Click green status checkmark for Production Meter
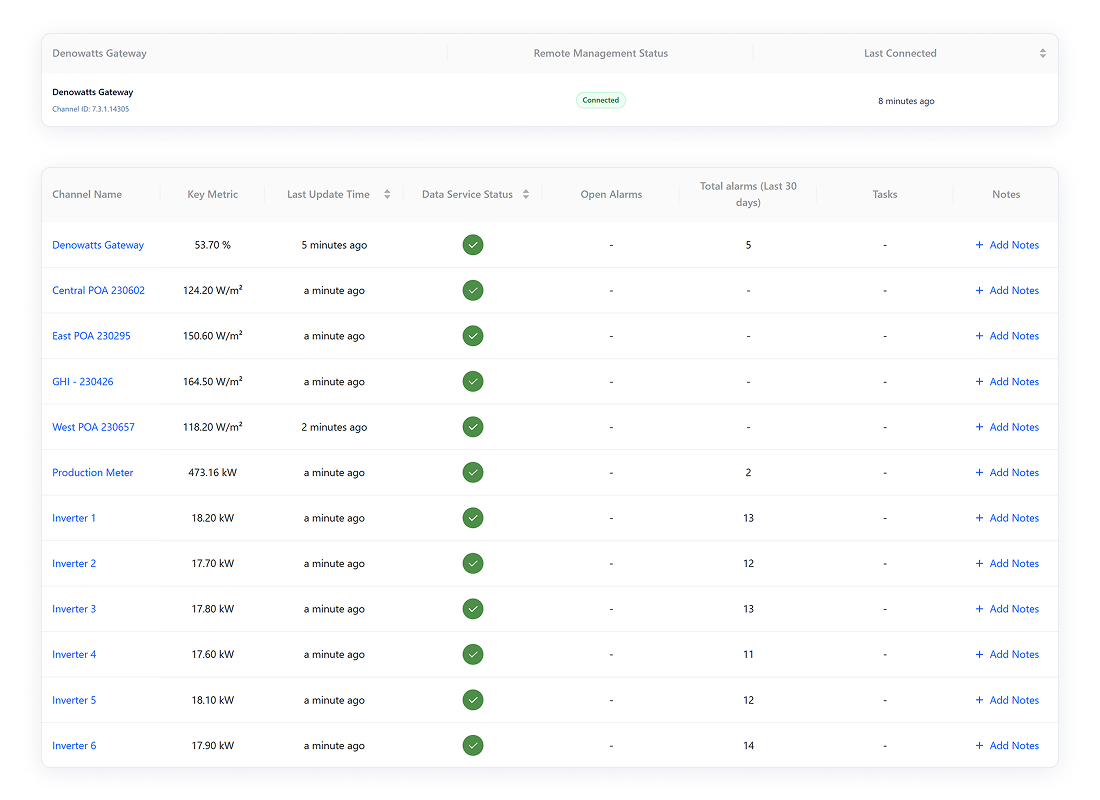The height and width of the screenshot is (800, 1100). (x=473, y=472)
